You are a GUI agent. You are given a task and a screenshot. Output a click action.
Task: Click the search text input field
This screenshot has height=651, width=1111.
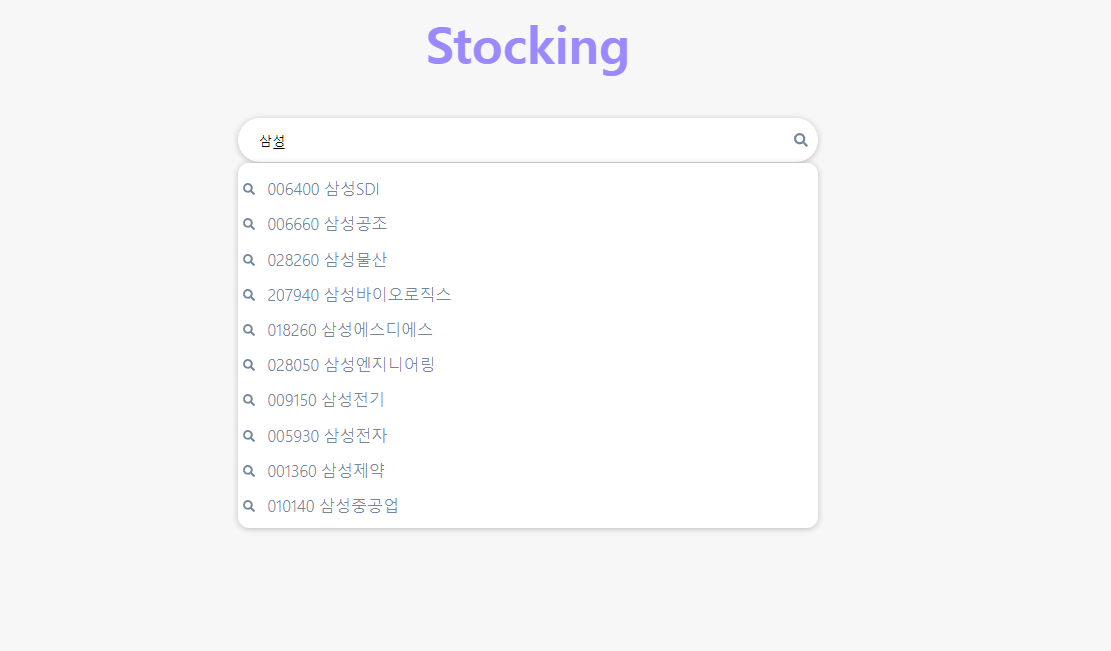(500, 140)
